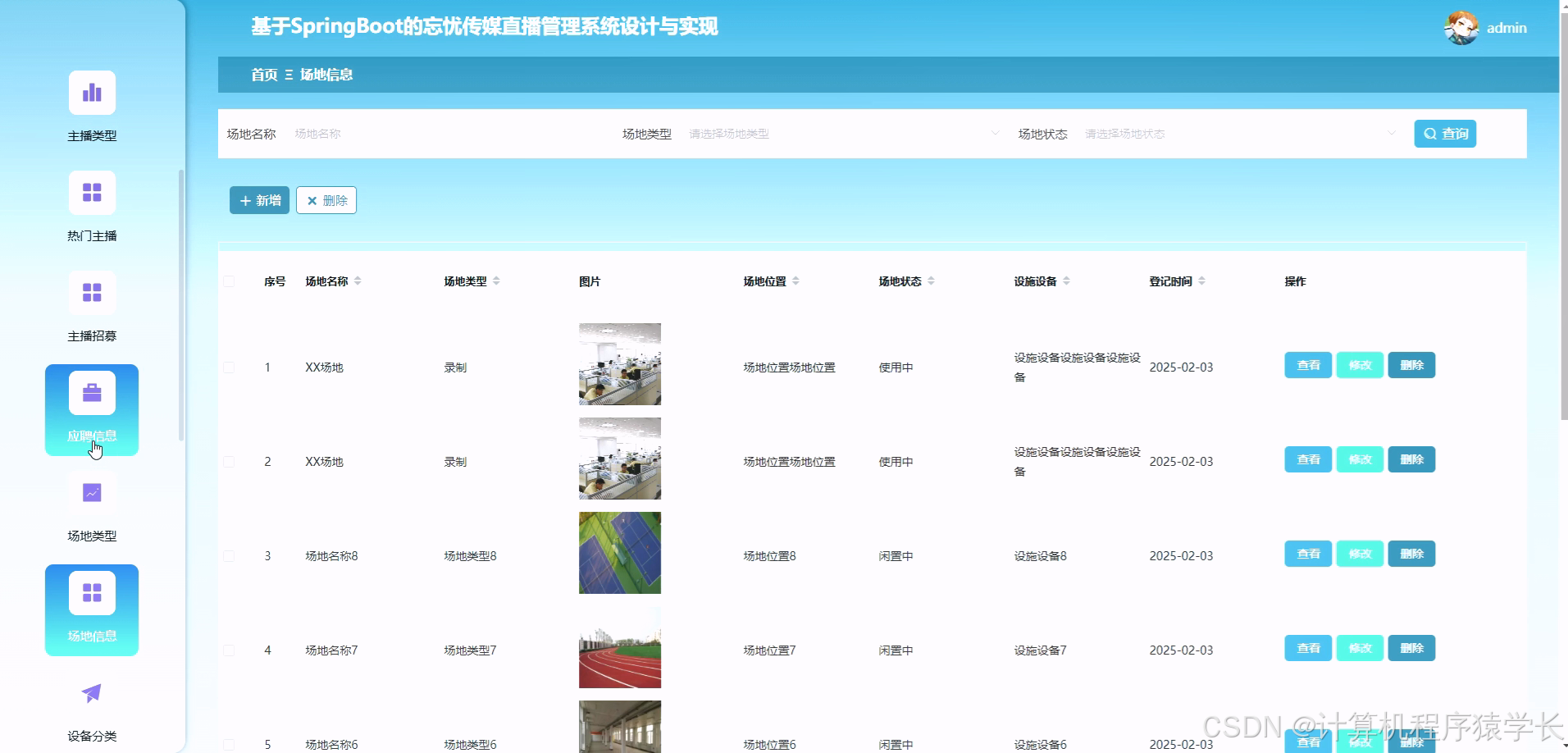Sort by 登记时间 using its sort arrows

pyautogui.click(x=1202, y=280)
